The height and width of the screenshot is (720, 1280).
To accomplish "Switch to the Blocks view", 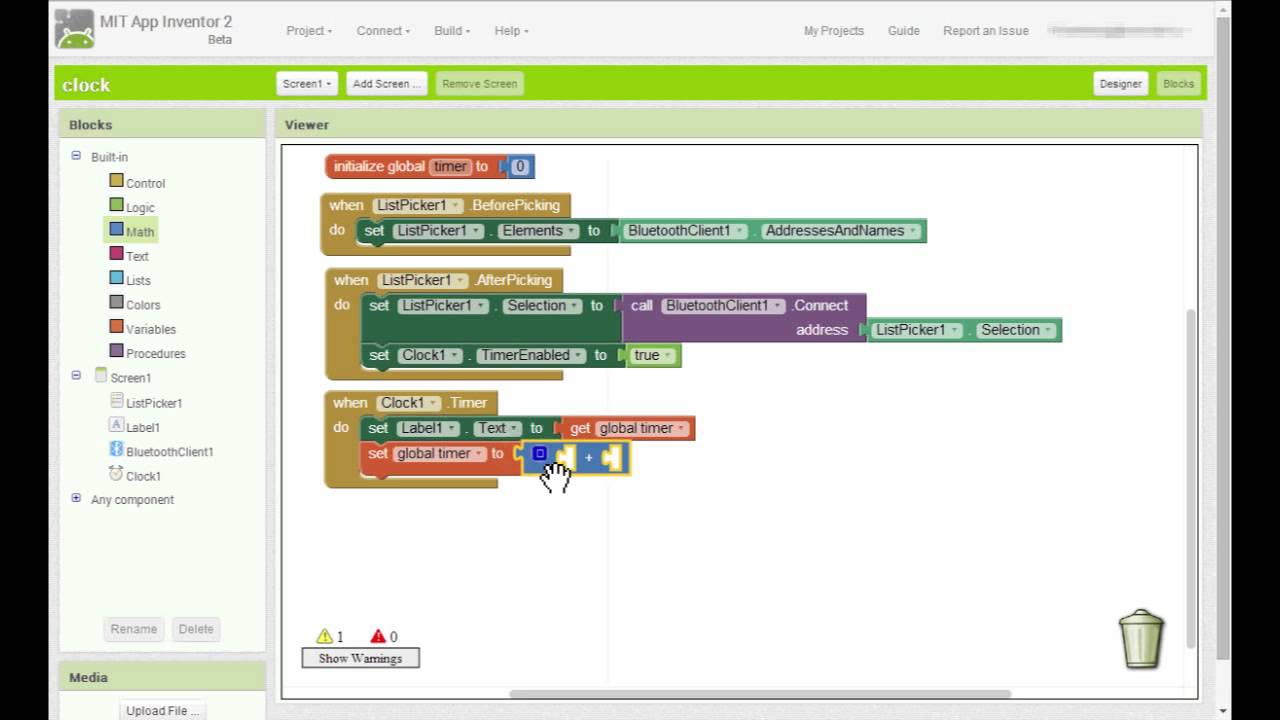I will tap(1178, 84).
